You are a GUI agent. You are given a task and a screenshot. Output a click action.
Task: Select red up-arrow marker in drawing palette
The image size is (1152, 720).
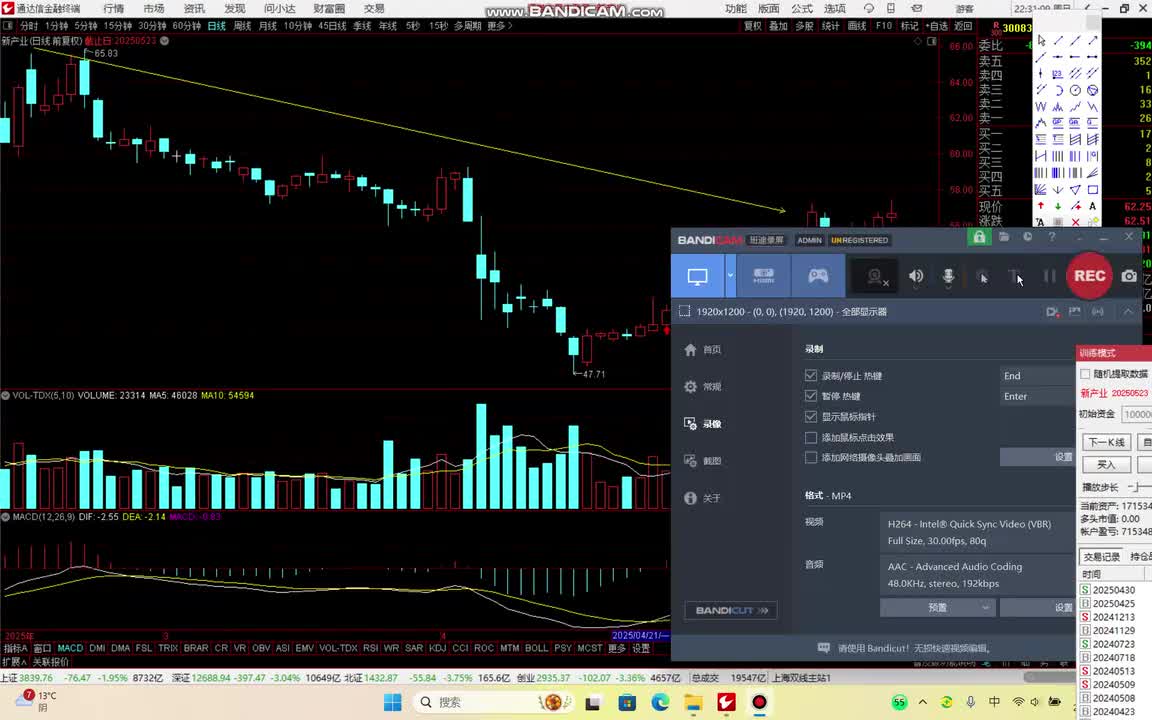point(1041,206)
